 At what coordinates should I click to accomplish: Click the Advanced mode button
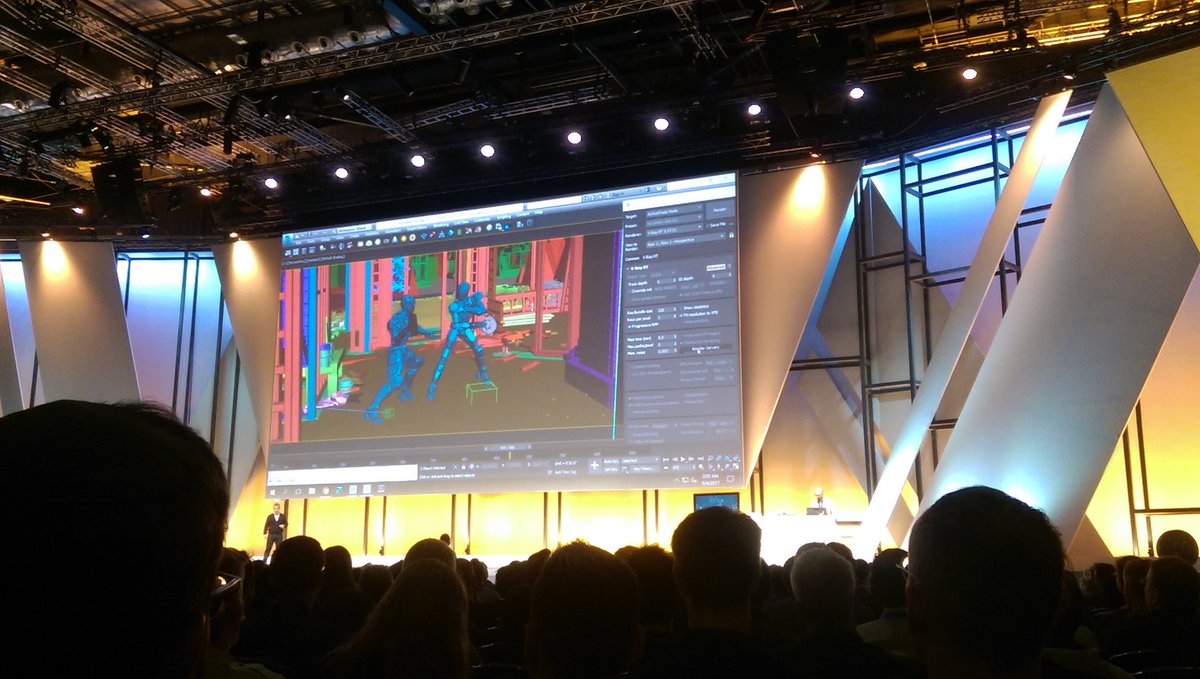tap(716, 268)
